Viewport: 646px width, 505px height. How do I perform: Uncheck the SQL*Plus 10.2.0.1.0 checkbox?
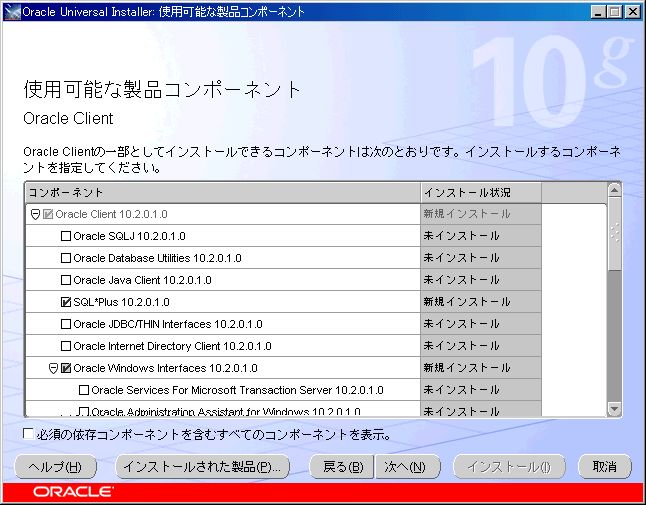click(66, 302)
